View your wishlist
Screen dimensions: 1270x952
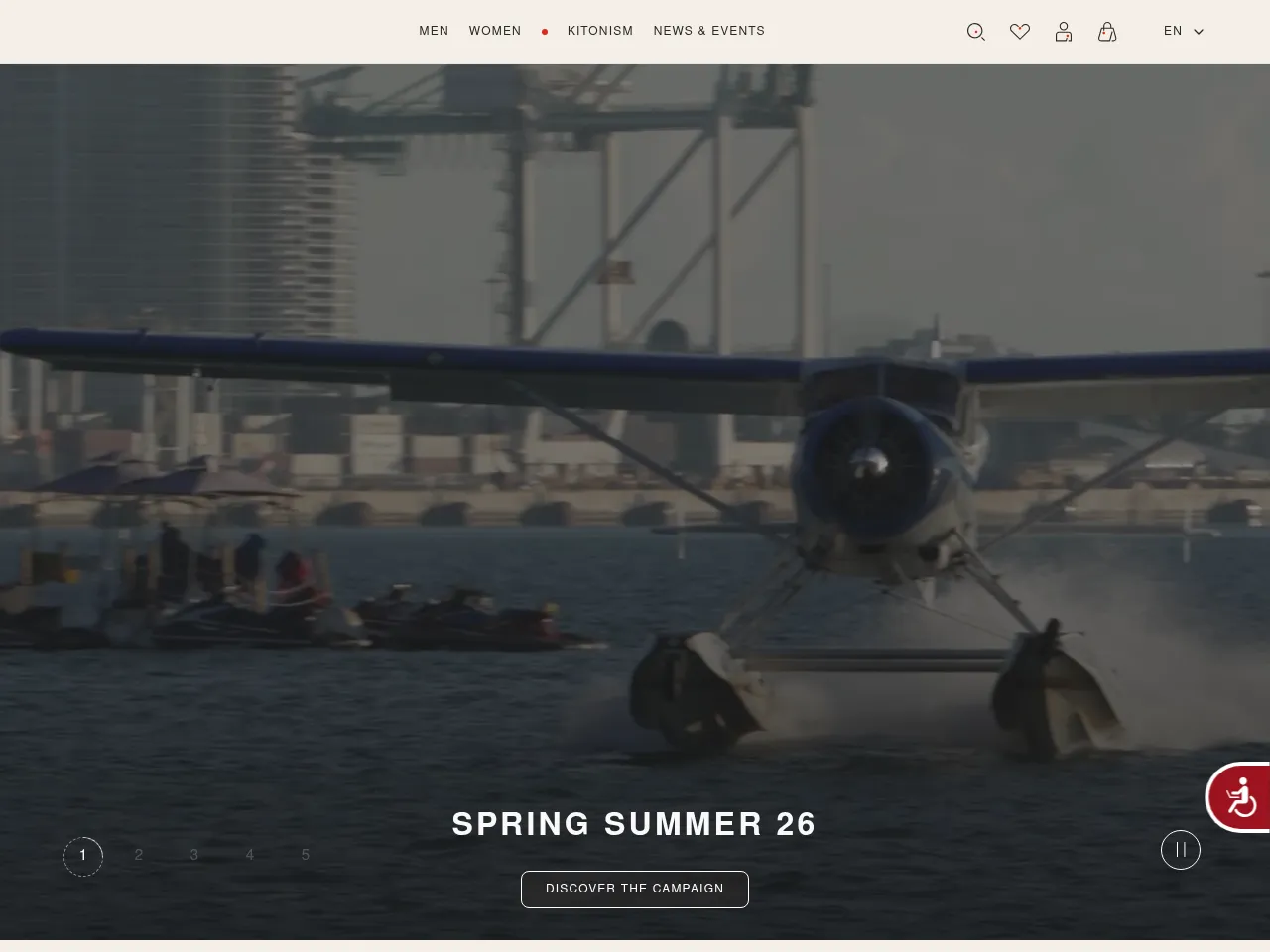pos(1020,31)
